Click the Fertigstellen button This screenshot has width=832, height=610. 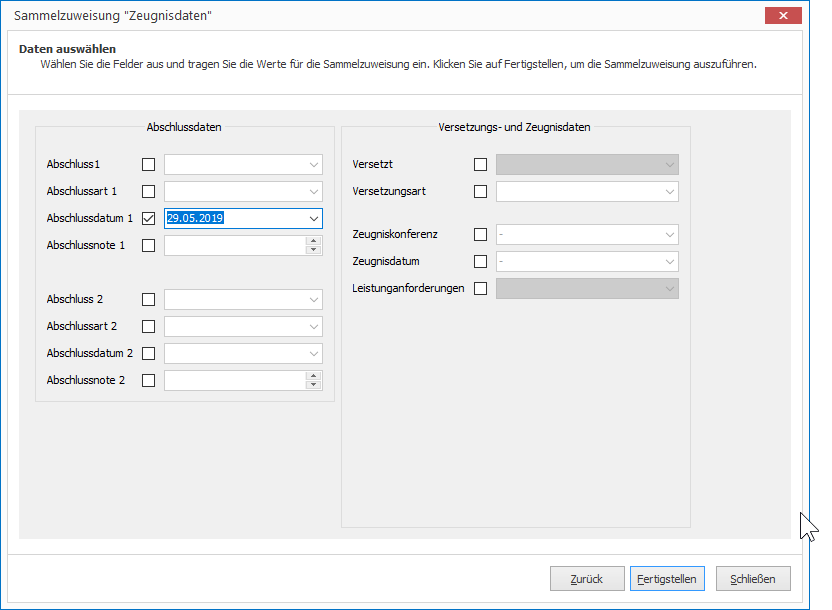(667, 579)
